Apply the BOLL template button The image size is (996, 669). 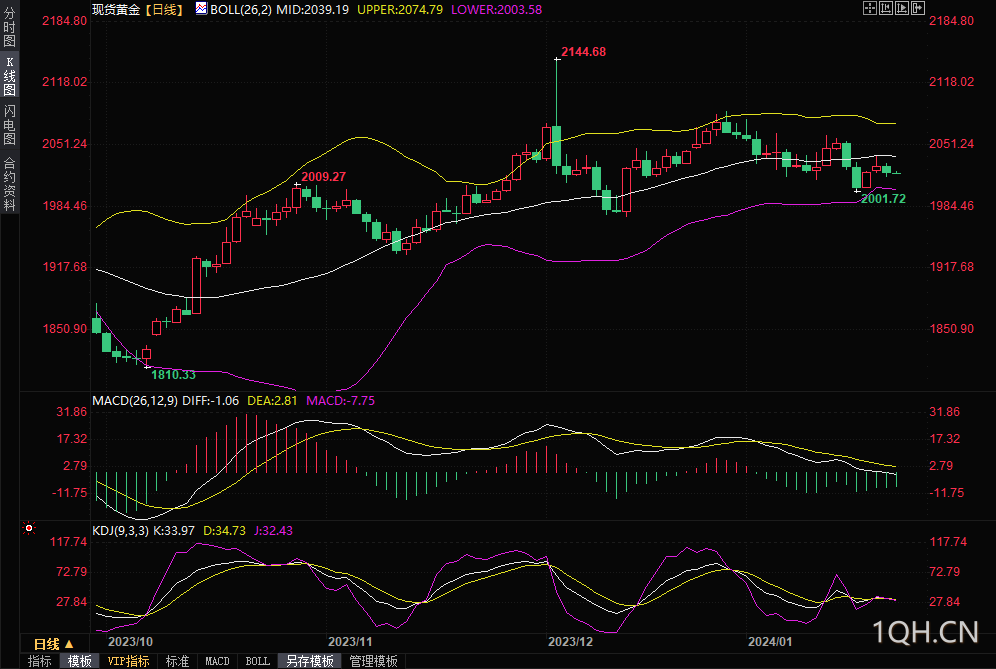point(257,661)
